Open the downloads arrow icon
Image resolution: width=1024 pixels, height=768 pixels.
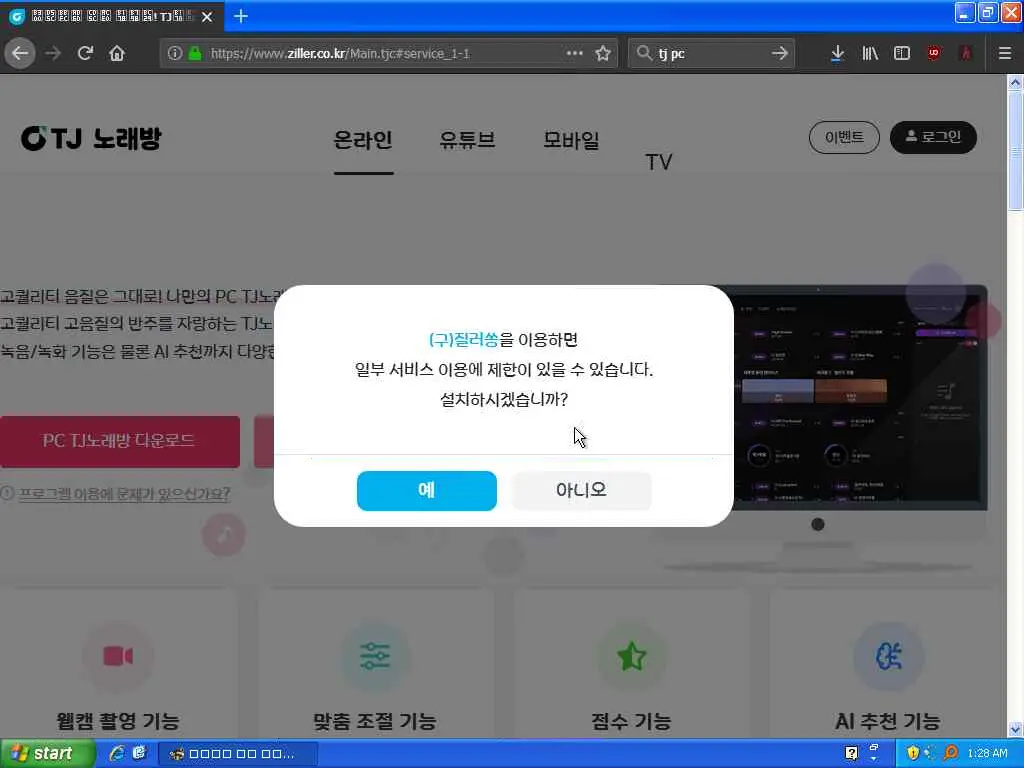[x=837, y=53]
